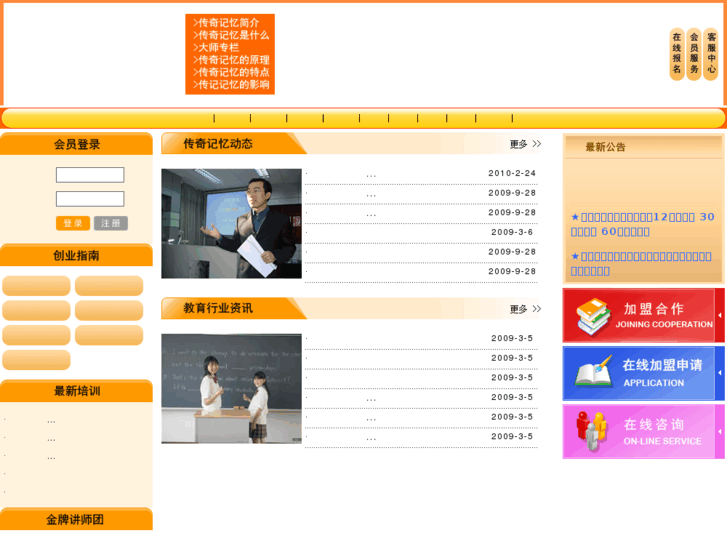Open the news row dated 2010-2-24

pyautogui.click(x=421, y=173)
